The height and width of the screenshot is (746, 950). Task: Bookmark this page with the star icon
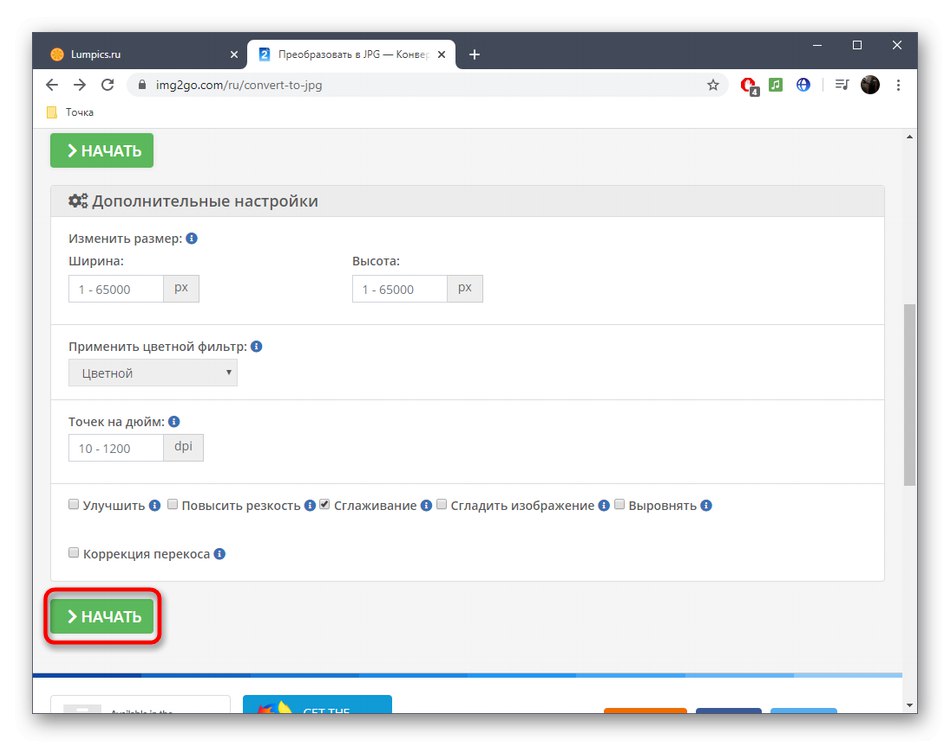point(712,85)
